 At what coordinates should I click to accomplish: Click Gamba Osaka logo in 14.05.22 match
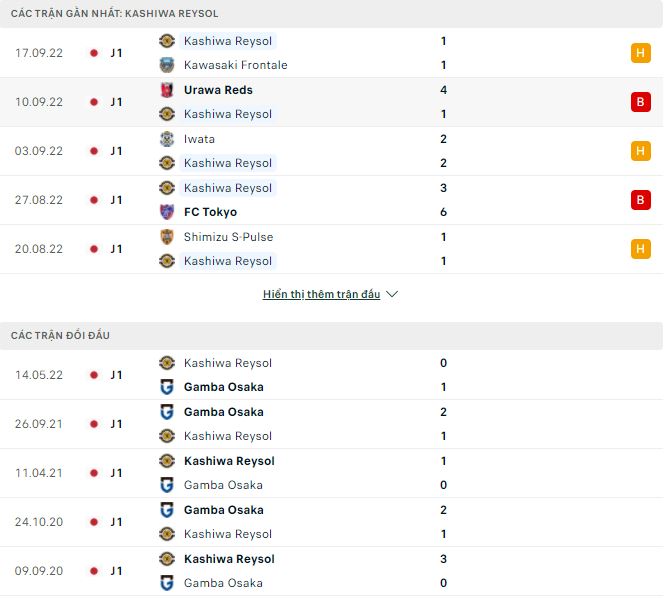coord(167,387)
